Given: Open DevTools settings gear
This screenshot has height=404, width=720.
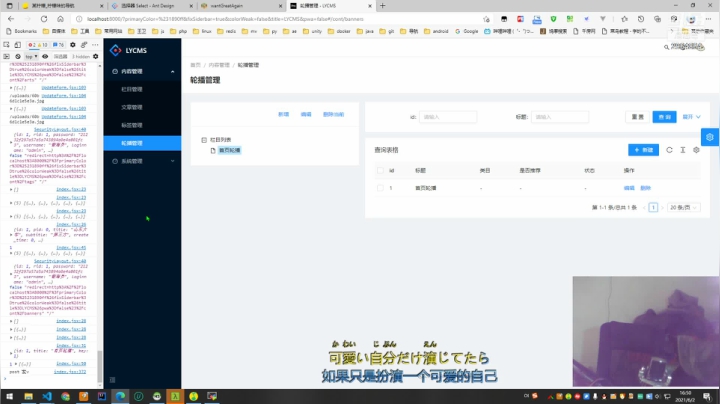Looking at the screenshot, I should pyautogui.click(x=73, y=45).
